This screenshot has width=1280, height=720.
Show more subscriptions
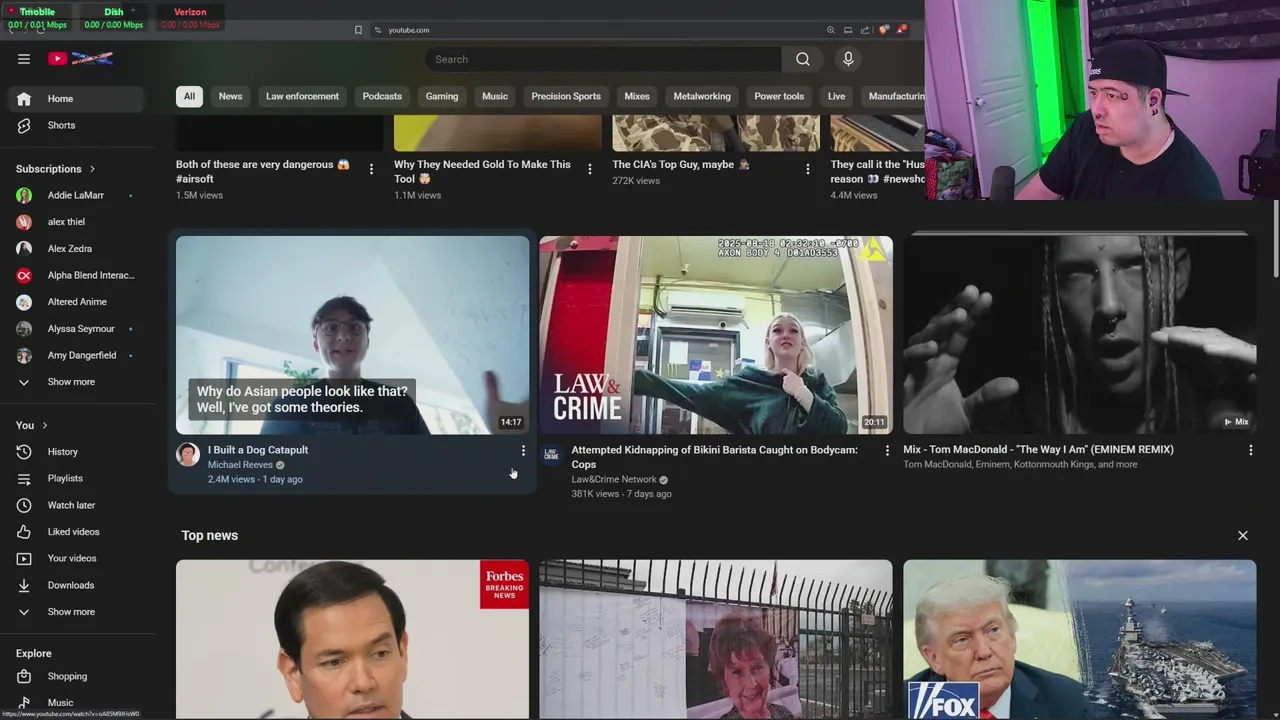76,382
